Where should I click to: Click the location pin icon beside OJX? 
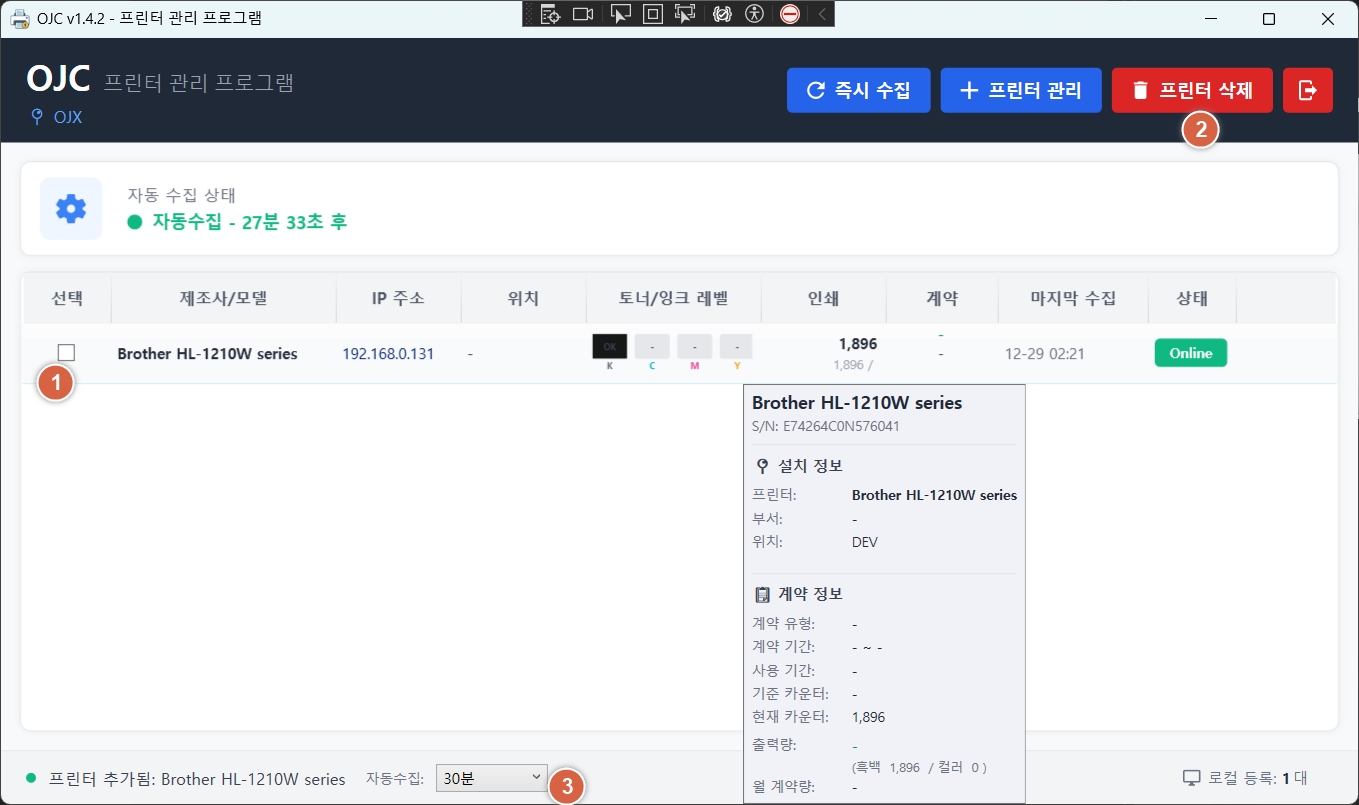pyautogui.click(x=38, y=117)
